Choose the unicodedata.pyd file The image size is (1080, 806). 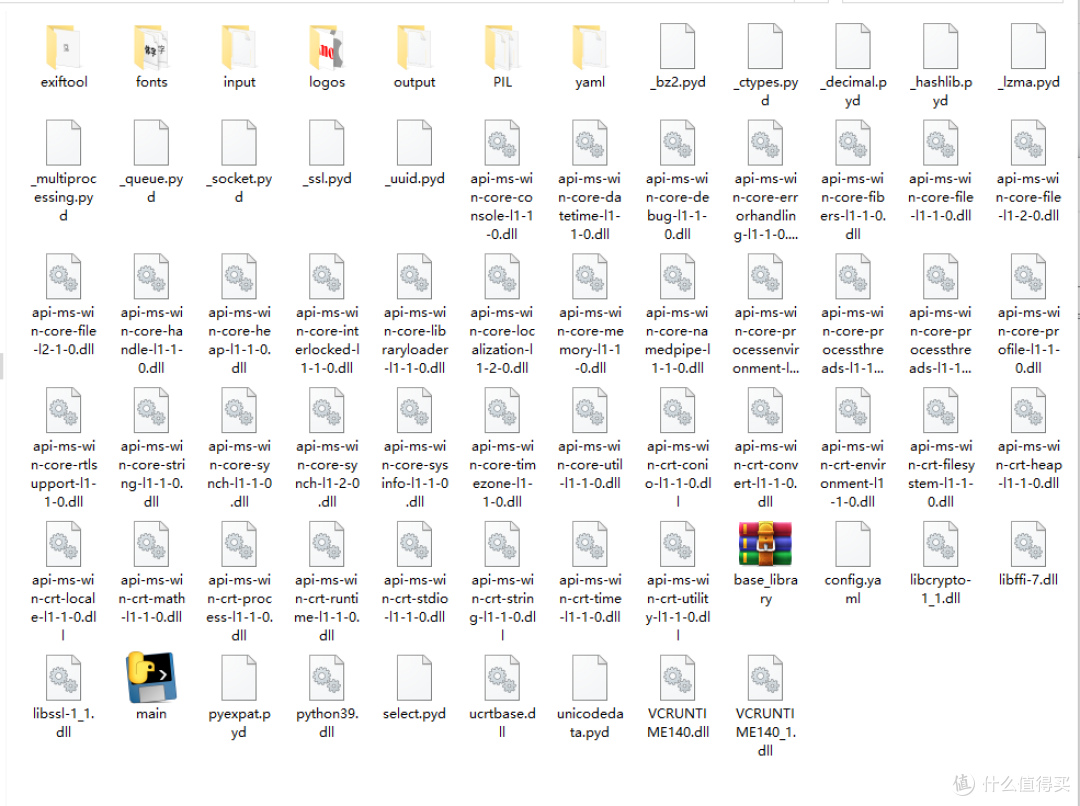(x=590, y=678)
